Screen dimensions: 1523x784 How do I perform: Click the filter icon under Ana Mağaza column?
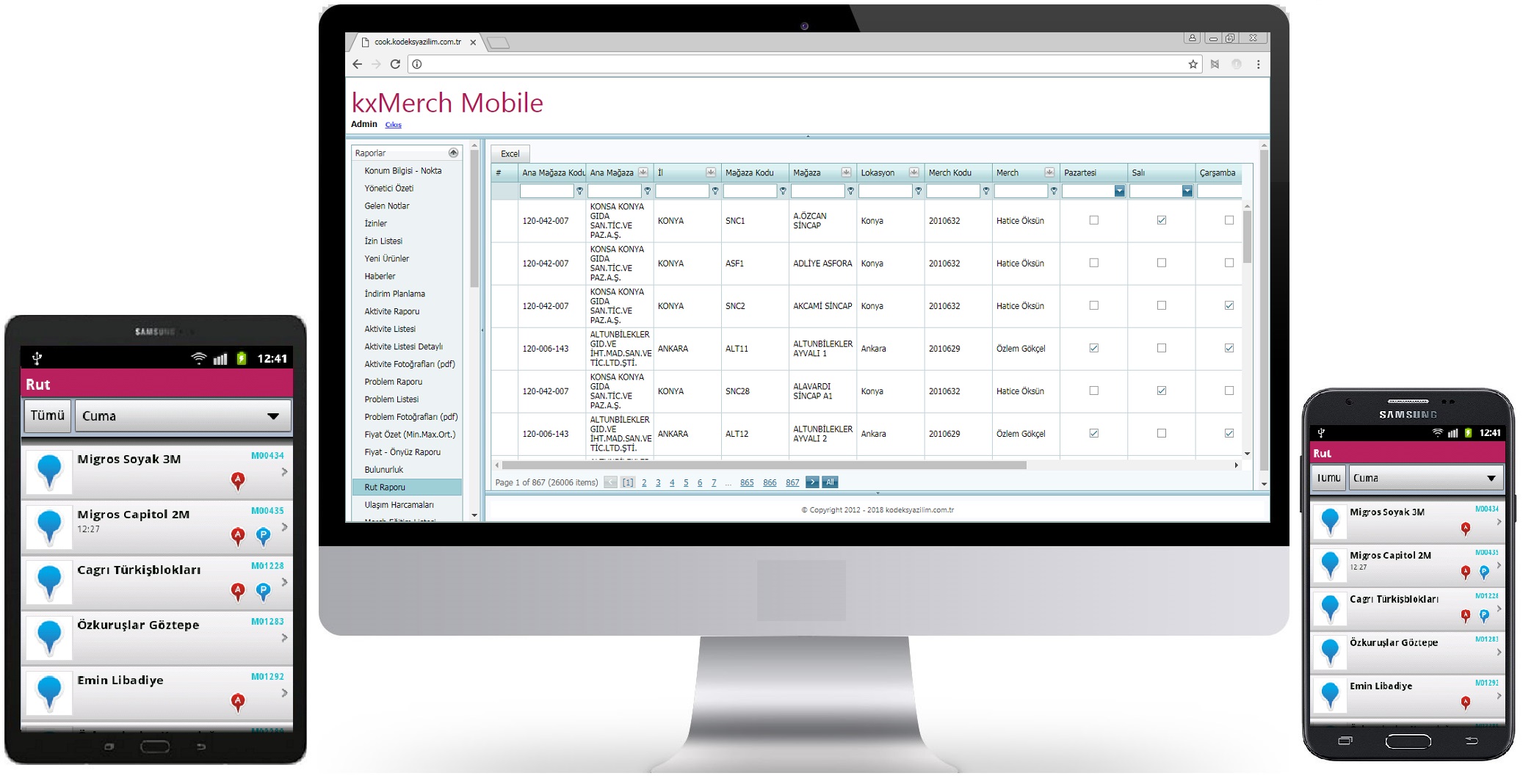(x=647, y=192)
